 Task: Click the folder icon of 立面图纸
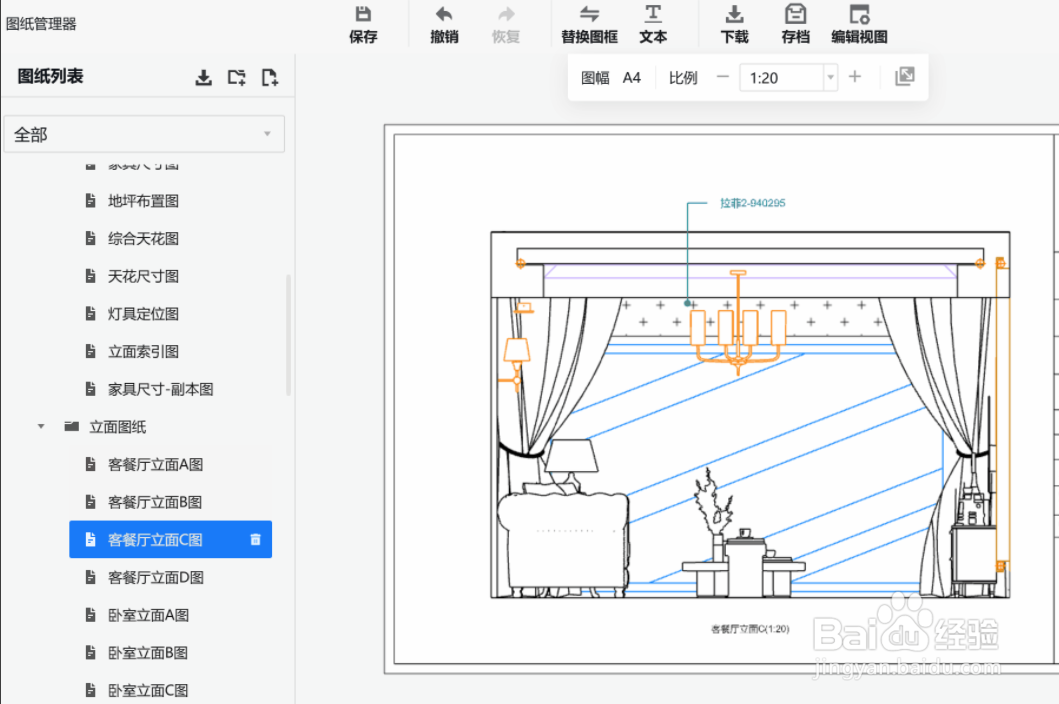[72, 426]
